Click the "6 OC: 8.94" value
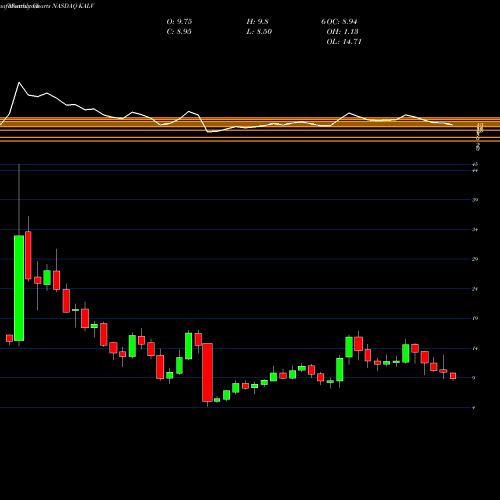 (x=339, y=22)
